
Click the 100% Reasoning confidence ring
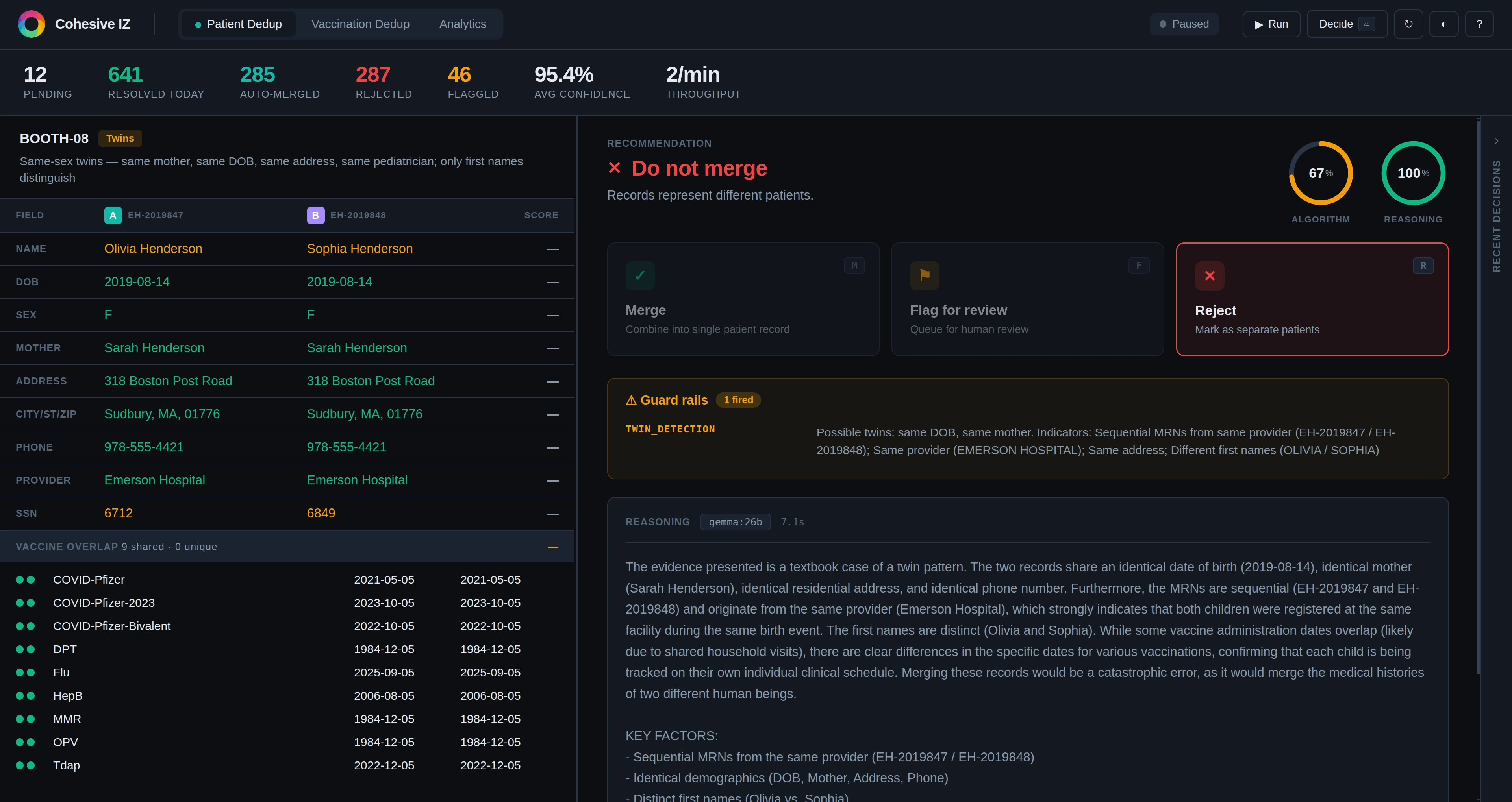click(x=1414, y=173)
